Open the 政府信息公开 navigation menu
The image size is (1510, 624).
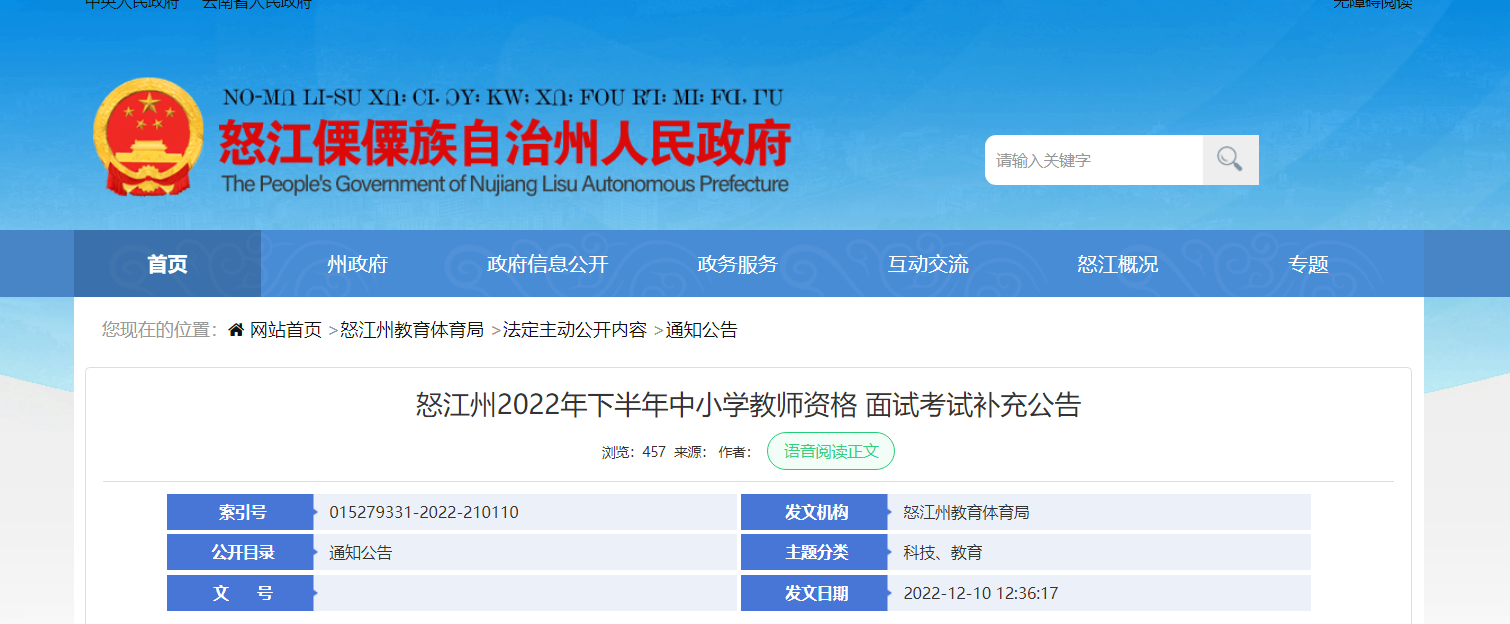point(547,264)
